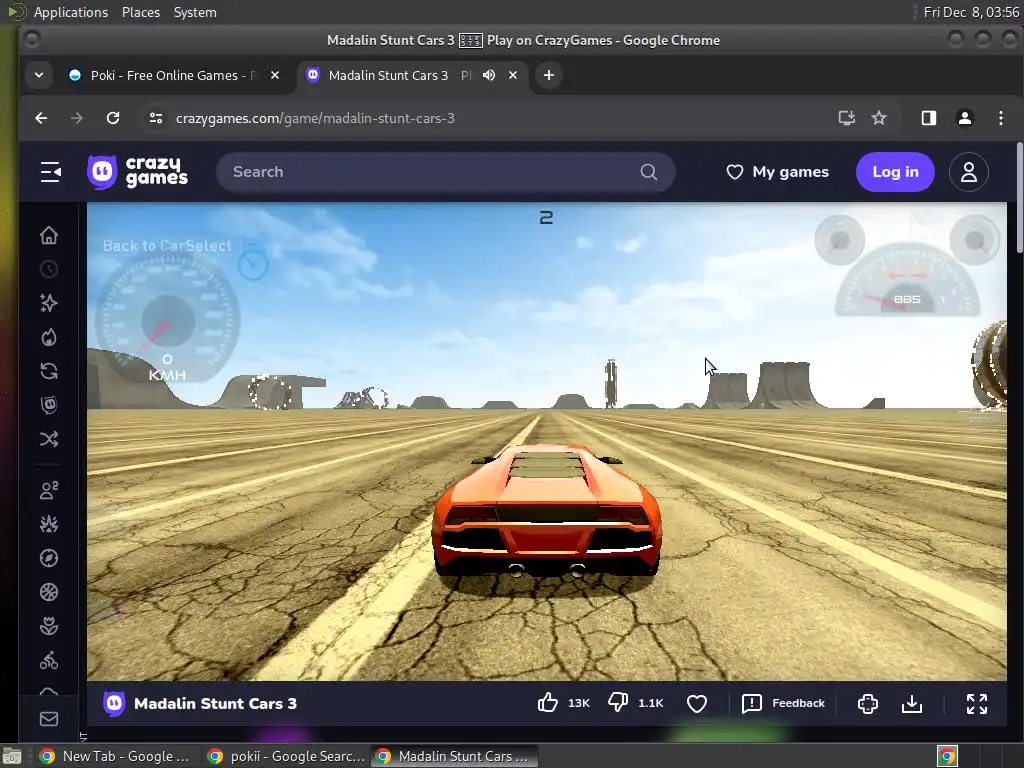Click Chrome icon in system tray

[x=947, y=756]
